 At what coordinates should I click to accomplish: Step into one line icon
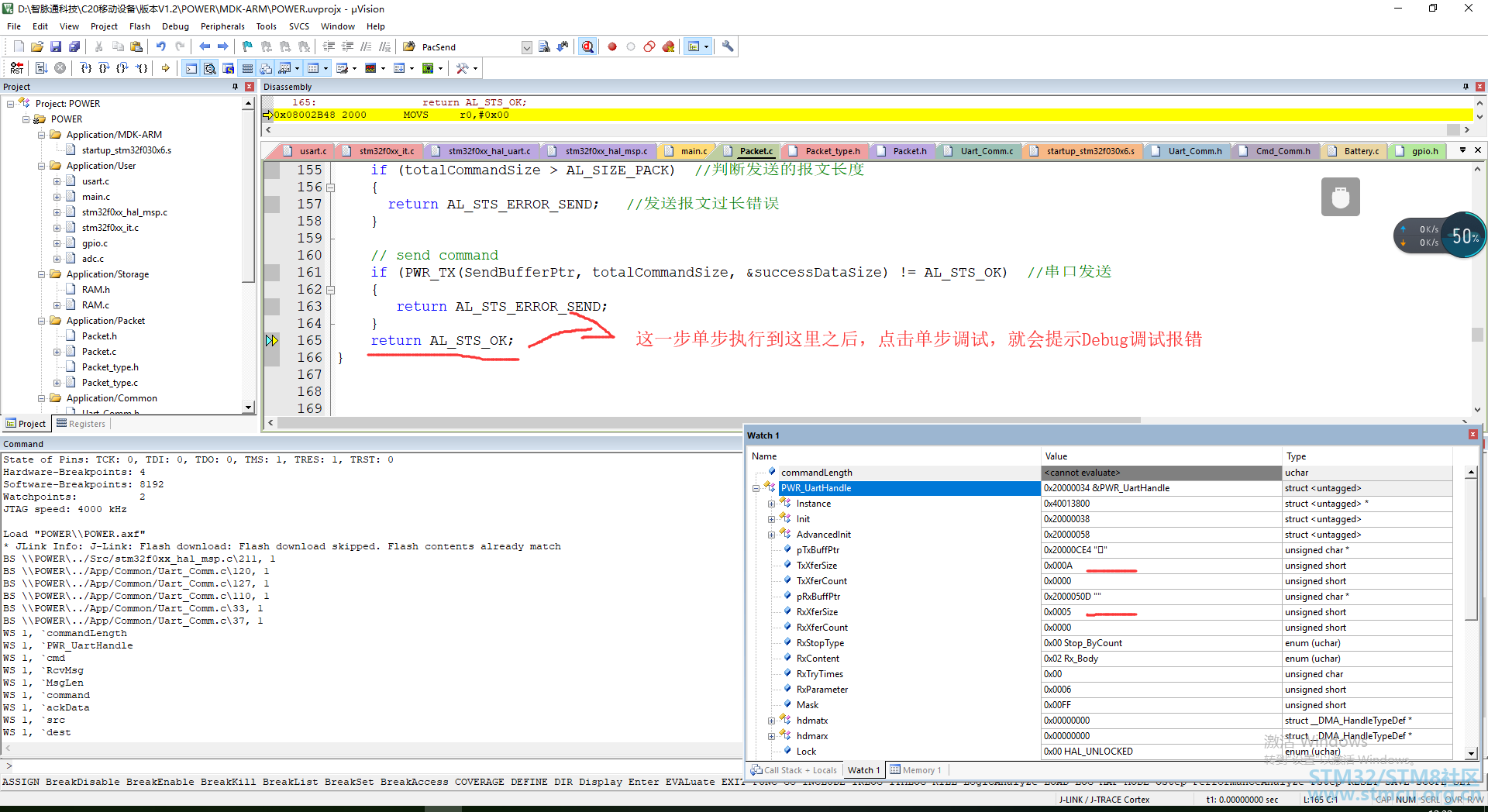tap(86, 68)
